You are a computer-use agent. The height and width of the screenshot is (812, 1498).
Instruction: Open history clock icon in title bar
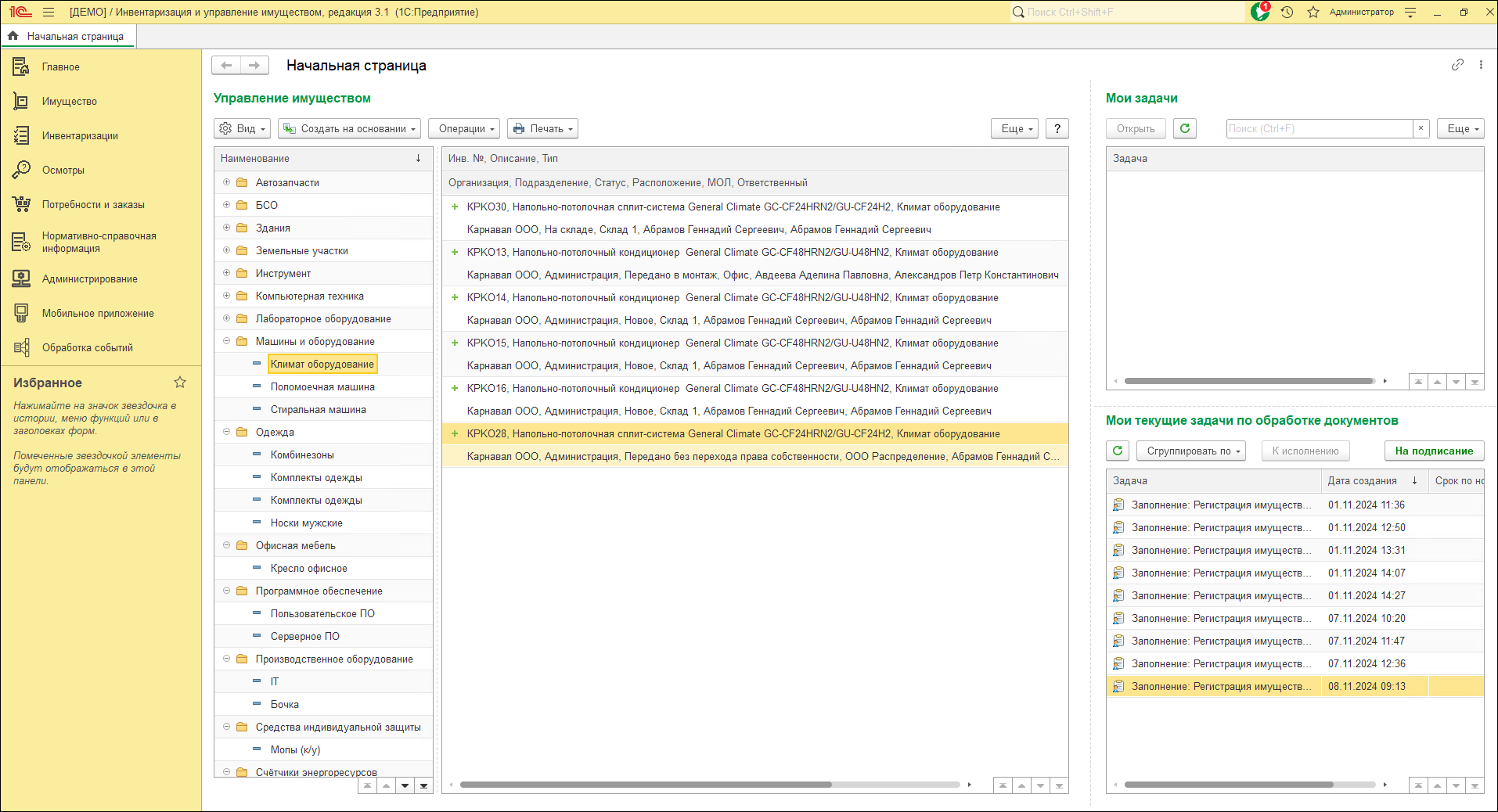pos(1287,12)
